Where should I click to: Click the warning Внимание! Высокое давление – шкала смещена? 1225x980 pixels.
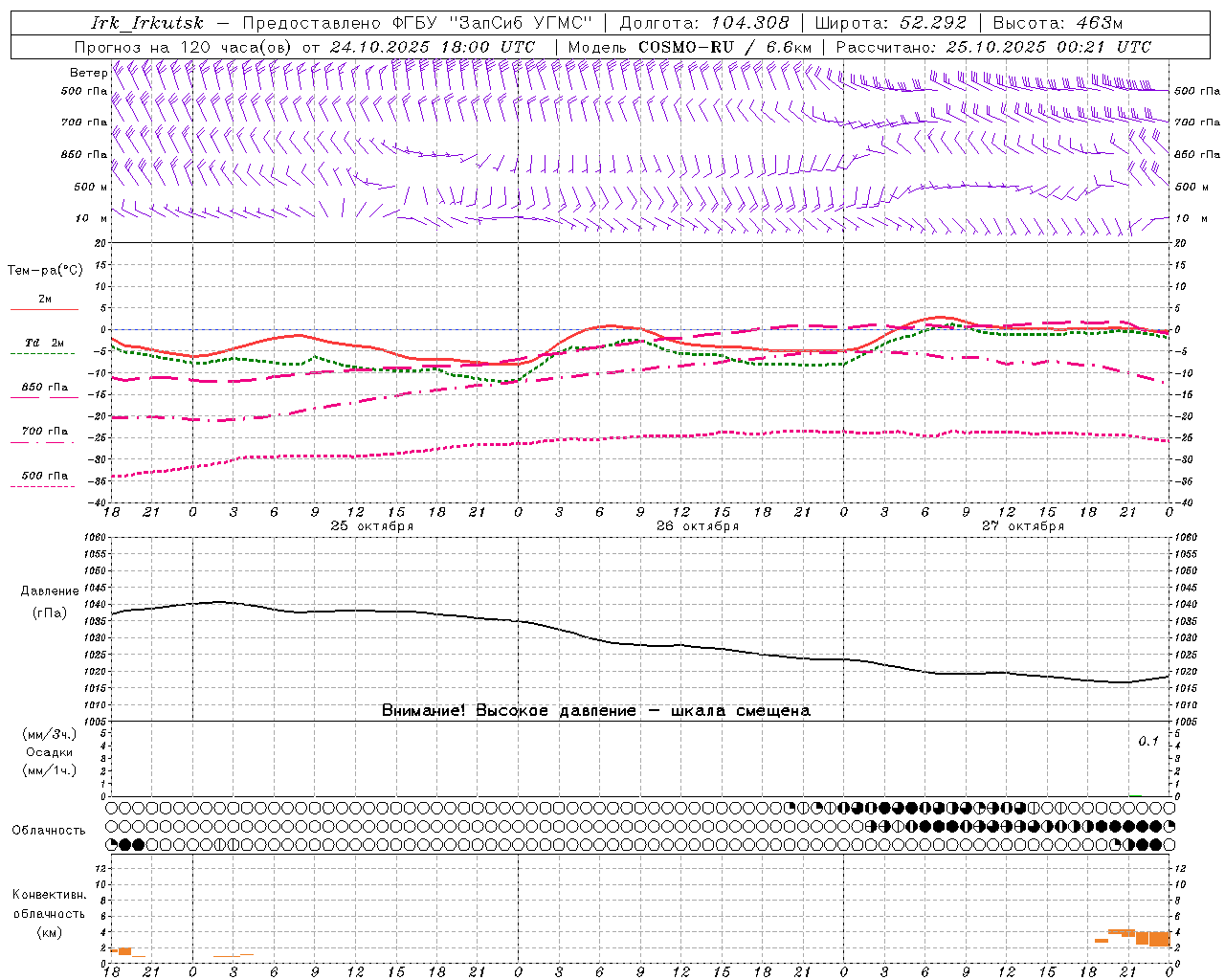[x=596, y=711]
